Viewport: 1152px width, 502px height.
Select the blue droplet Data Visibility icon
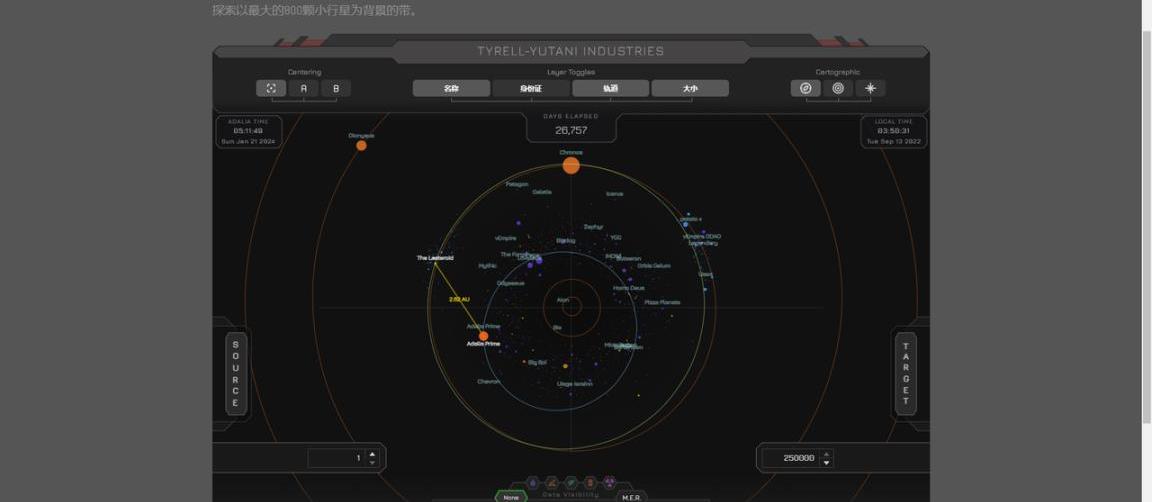click(x=533, y=483)
